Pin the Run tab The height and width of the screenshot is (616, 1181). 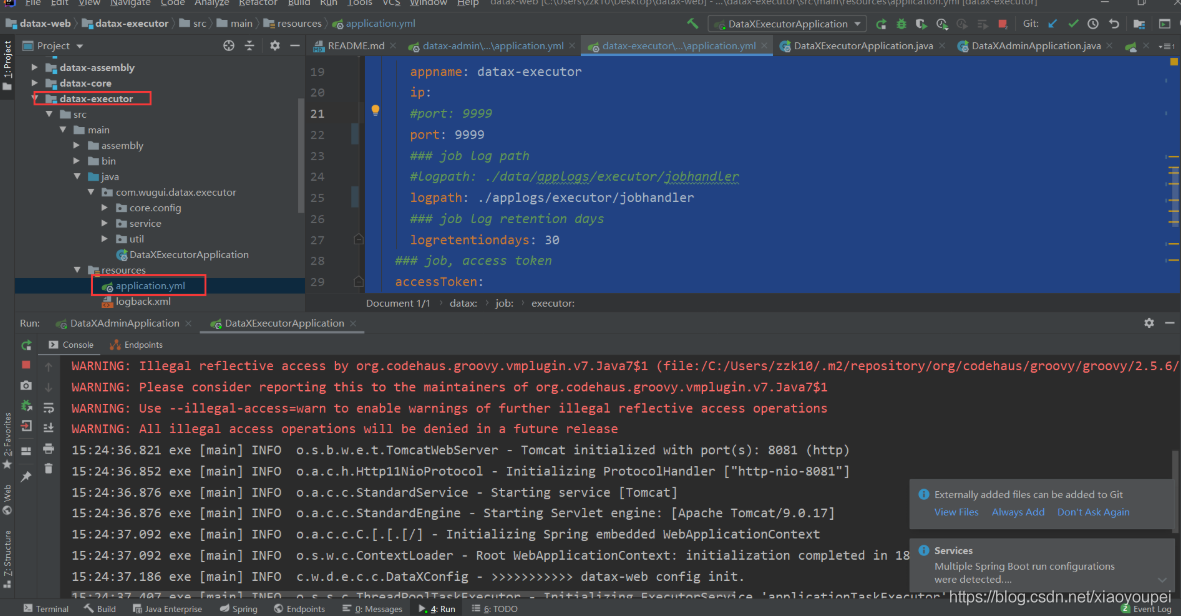pyautogui.click(x=26, y=476)
